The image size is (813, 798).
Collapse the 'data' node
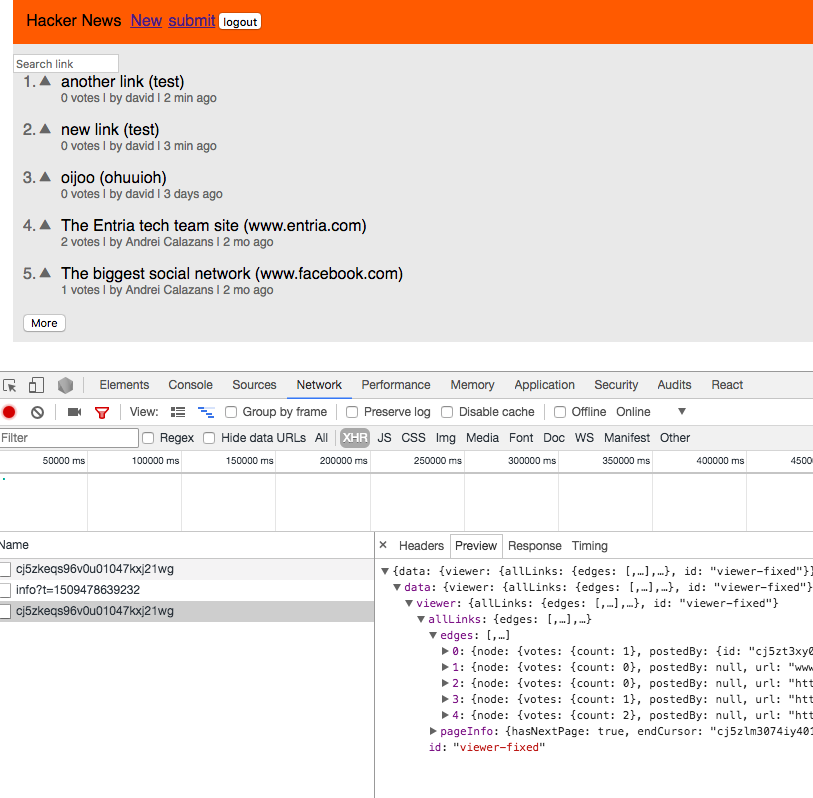point(397,587)
